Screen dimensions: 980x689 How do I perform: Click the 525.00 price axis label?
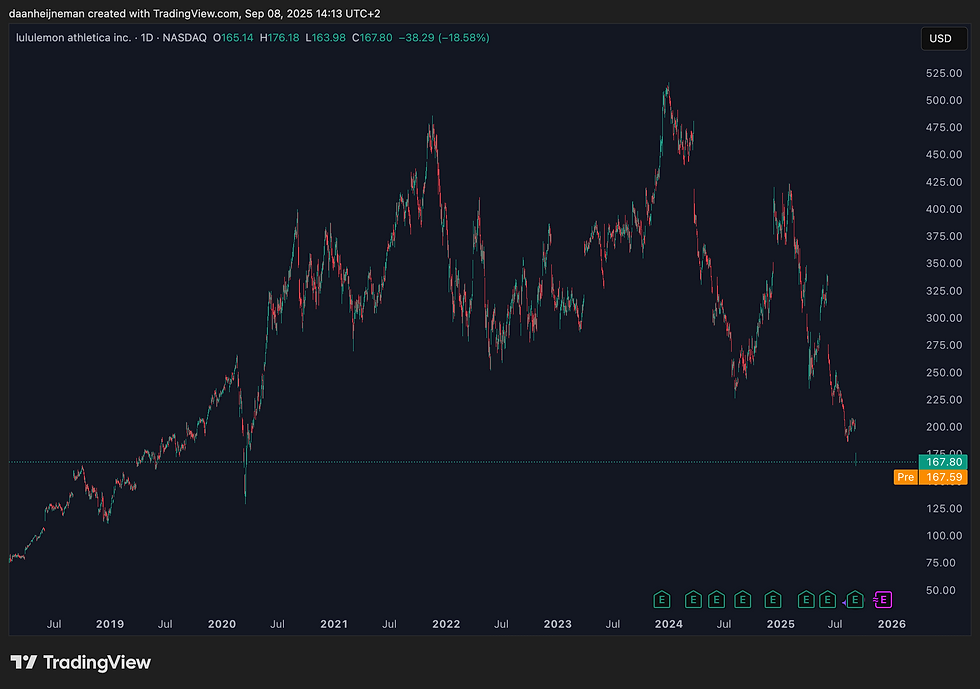(944, 73)
